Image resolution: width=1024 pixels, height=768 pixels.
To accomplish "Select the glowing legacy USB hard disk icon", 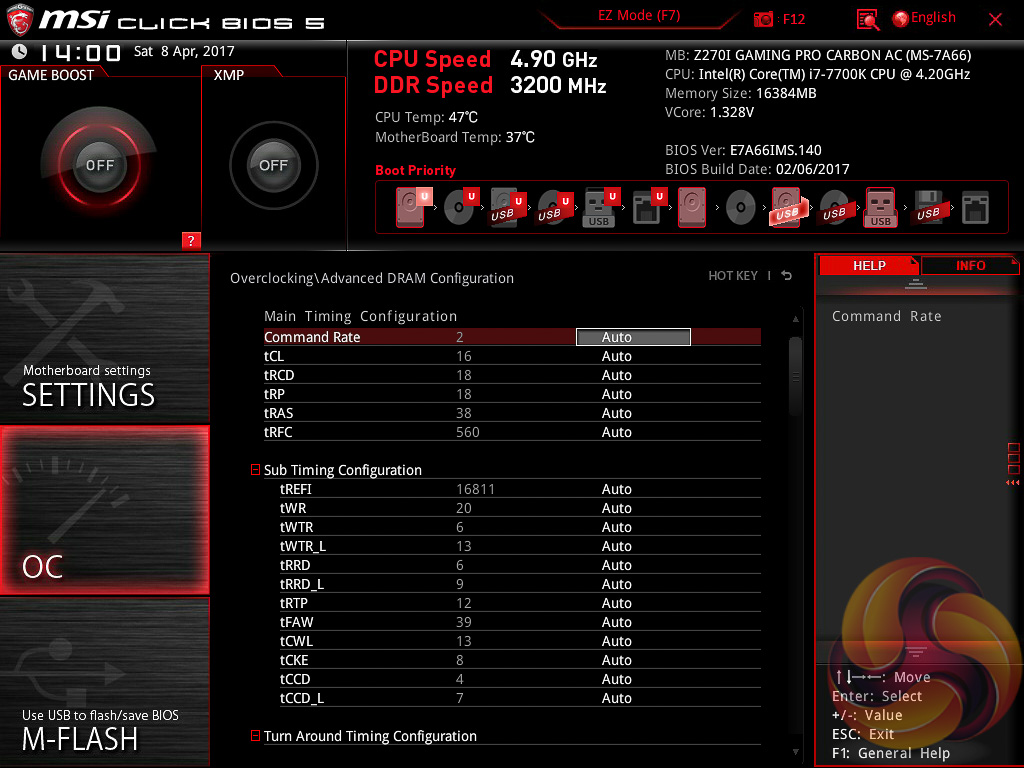I will pyautogui.click(x=788, y=207).
